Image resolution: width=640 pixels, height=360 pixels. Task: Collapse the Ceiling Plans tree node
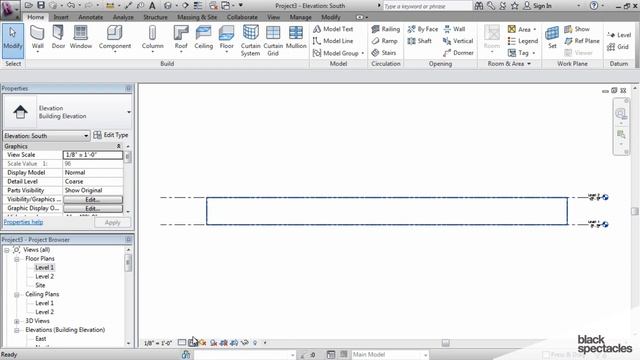(x=17, y=294)
